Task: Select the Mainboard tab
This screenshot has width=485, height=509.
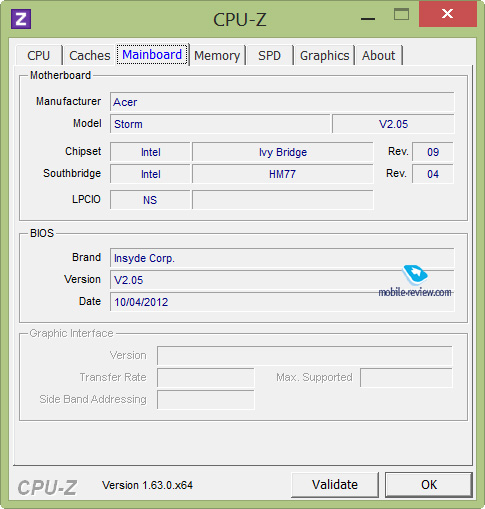Action: [x=152, y=54]
